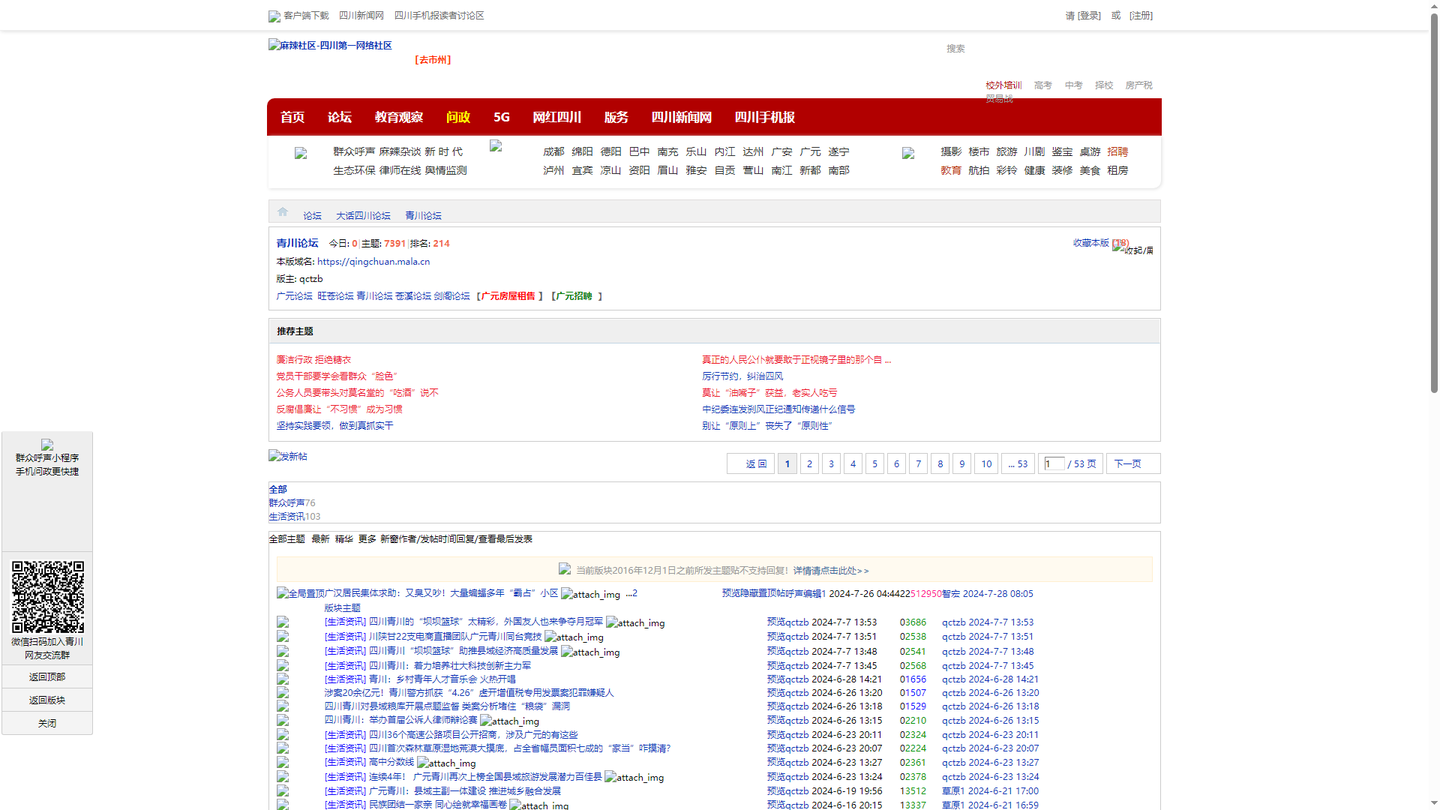Open the 广元房屋租售 link
Image resolution: width=1440 pixels, height=810 pixels.
(508, 296)
